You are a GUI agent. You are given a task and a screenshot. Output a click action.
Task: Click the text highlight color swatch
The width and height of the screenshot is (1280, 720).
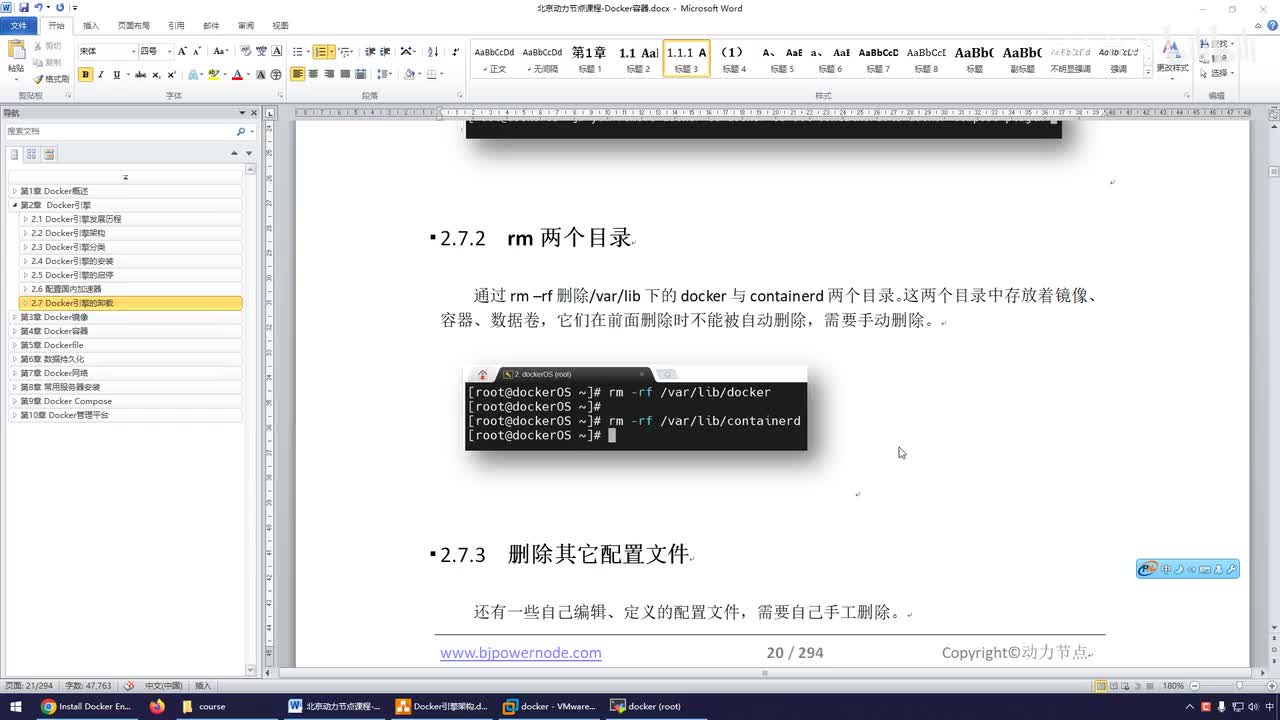click(213, 75)
